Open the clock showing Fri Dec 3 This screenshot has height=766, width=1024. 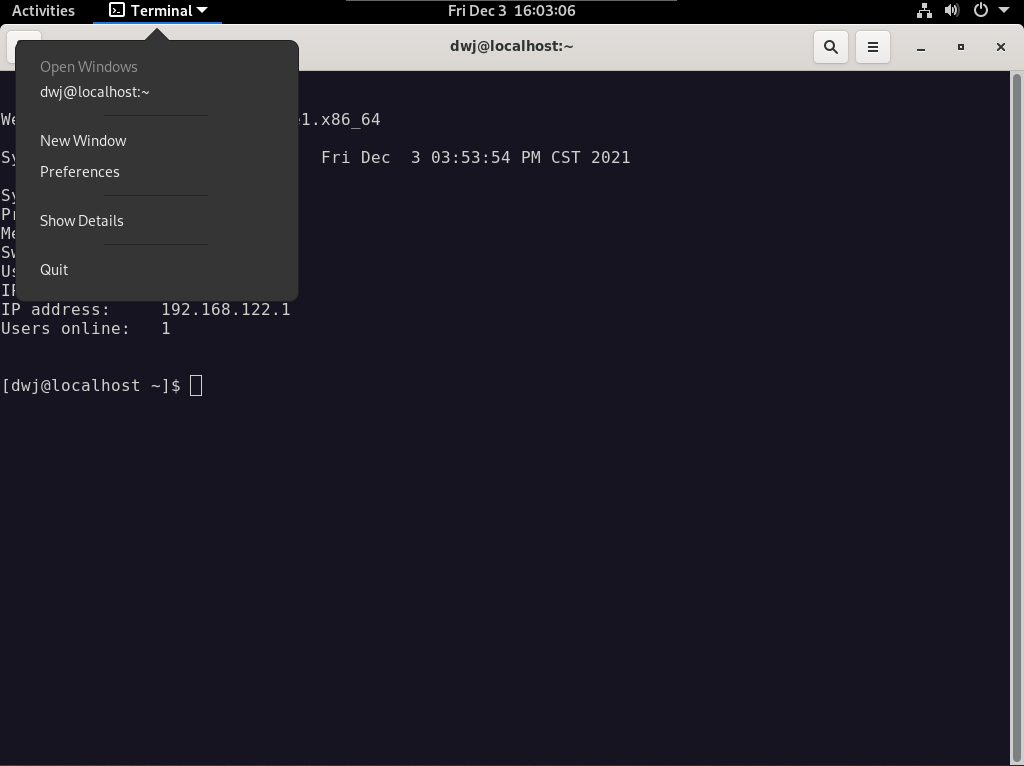coord(511,11)
